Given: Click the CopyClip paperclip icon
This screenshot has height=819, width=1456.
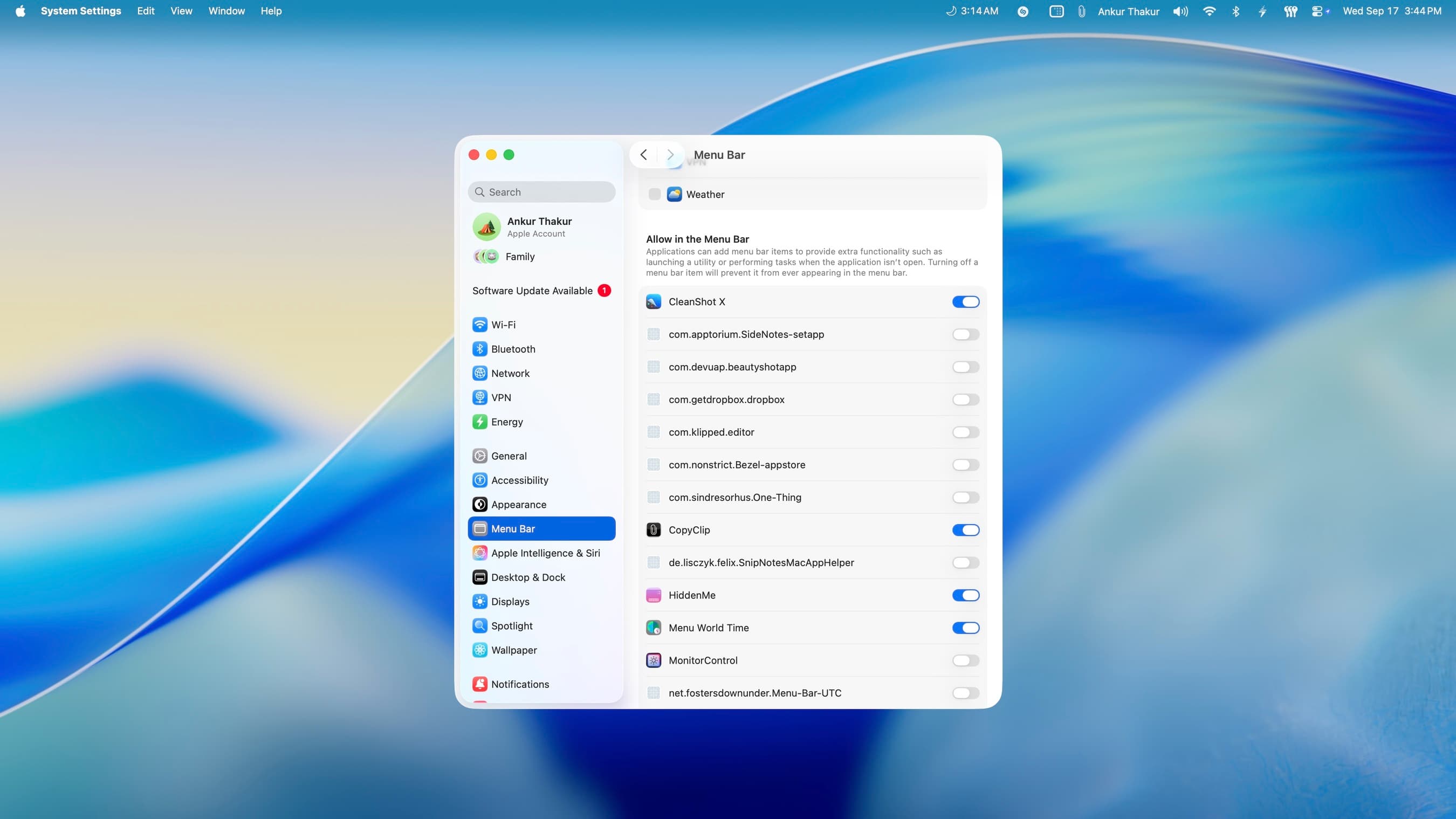Looking at the screenshot, I should click(654, 529).
